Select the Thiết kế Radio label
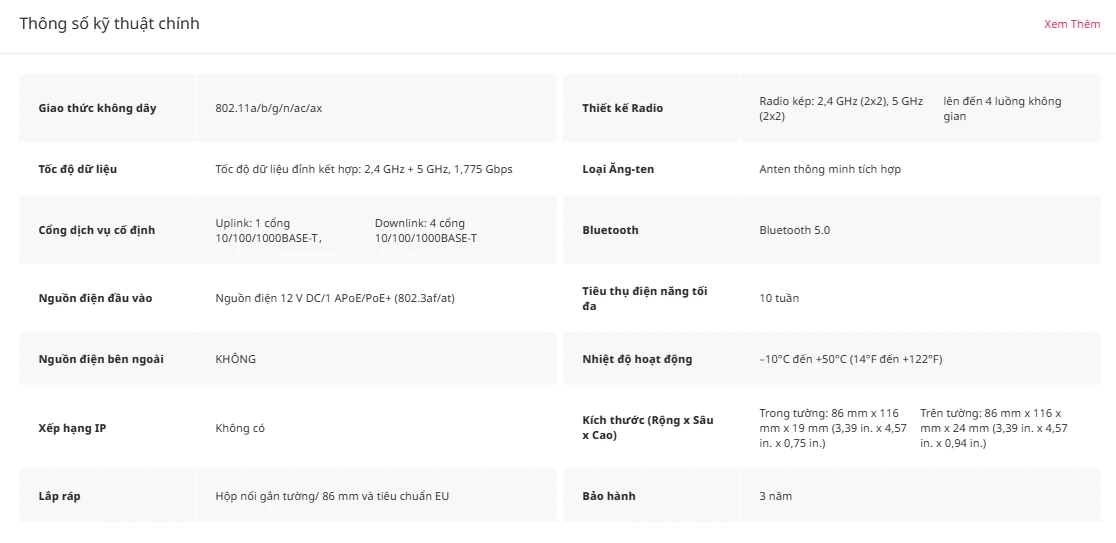Viewport: 1116px width, 543px height. (623, 108)
